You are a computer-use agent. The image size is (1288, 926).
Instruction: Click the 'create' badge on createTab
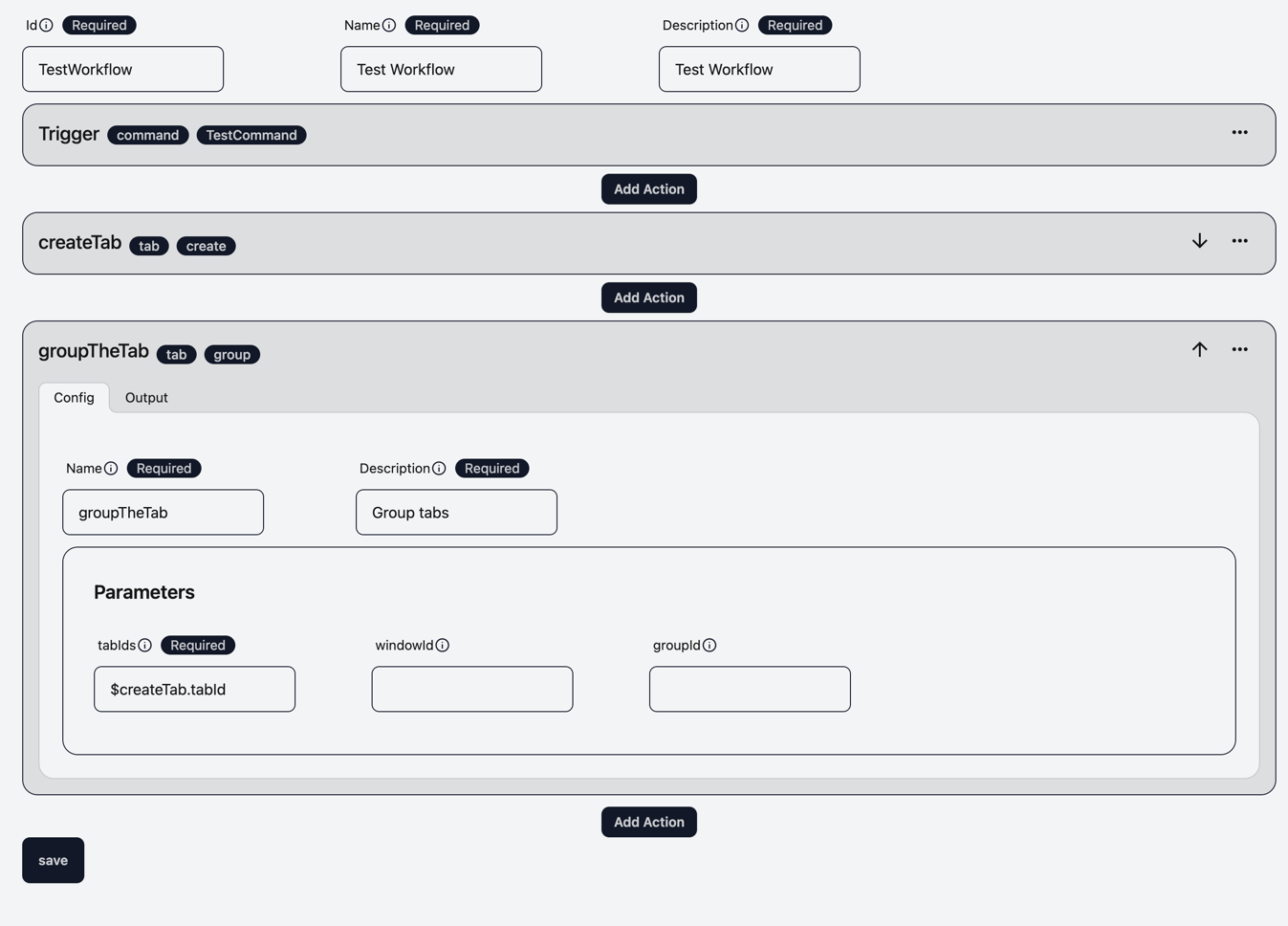[207, 246]
